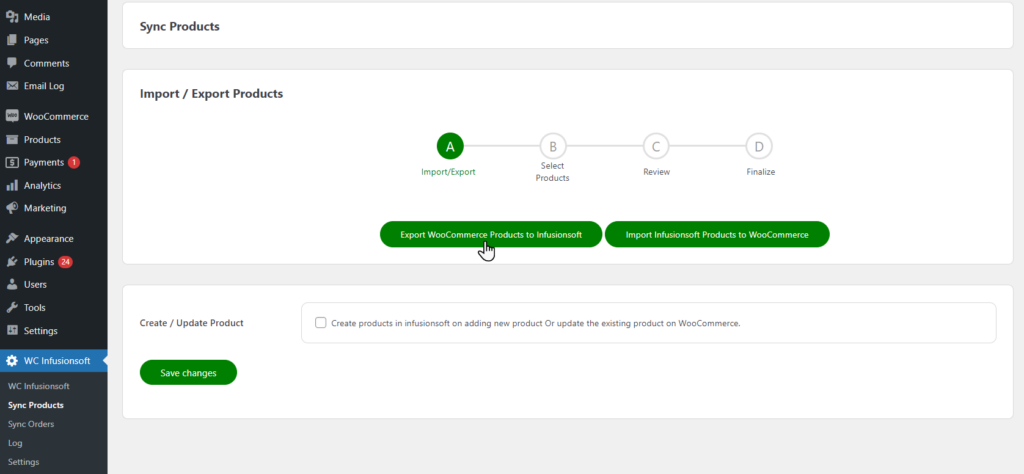
Task: Click the Comments speech bubble icon
Action: [12, 63]
